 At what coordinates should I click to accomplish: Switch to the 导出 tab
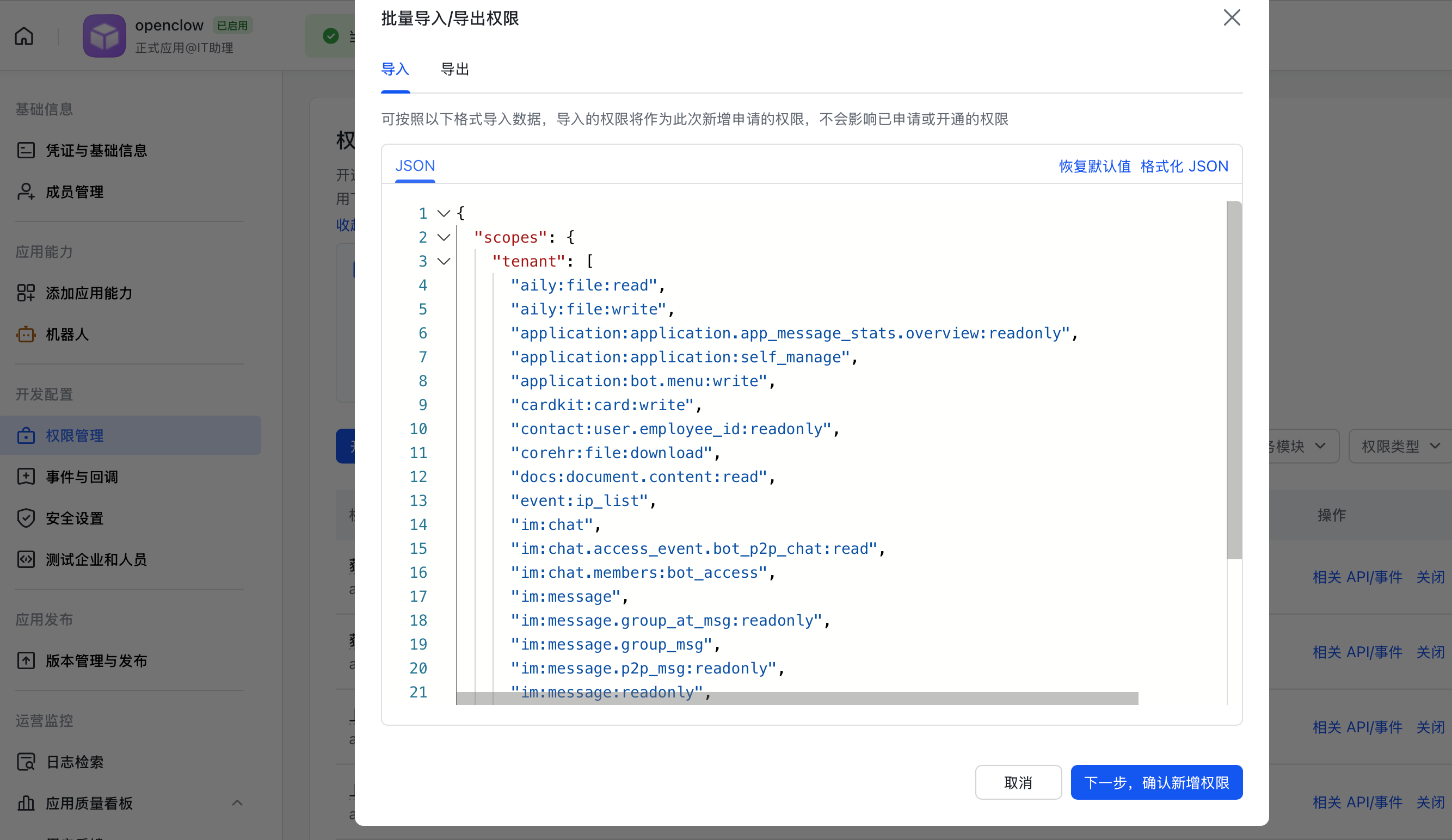[x=454, y=69]
